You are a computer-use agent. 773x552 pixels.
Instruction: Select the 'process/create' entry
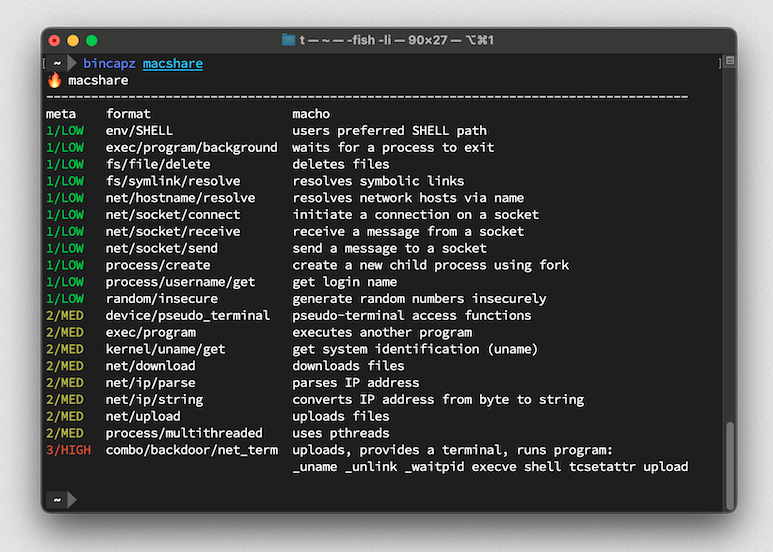pyautogui.click(x=158, y=265)
